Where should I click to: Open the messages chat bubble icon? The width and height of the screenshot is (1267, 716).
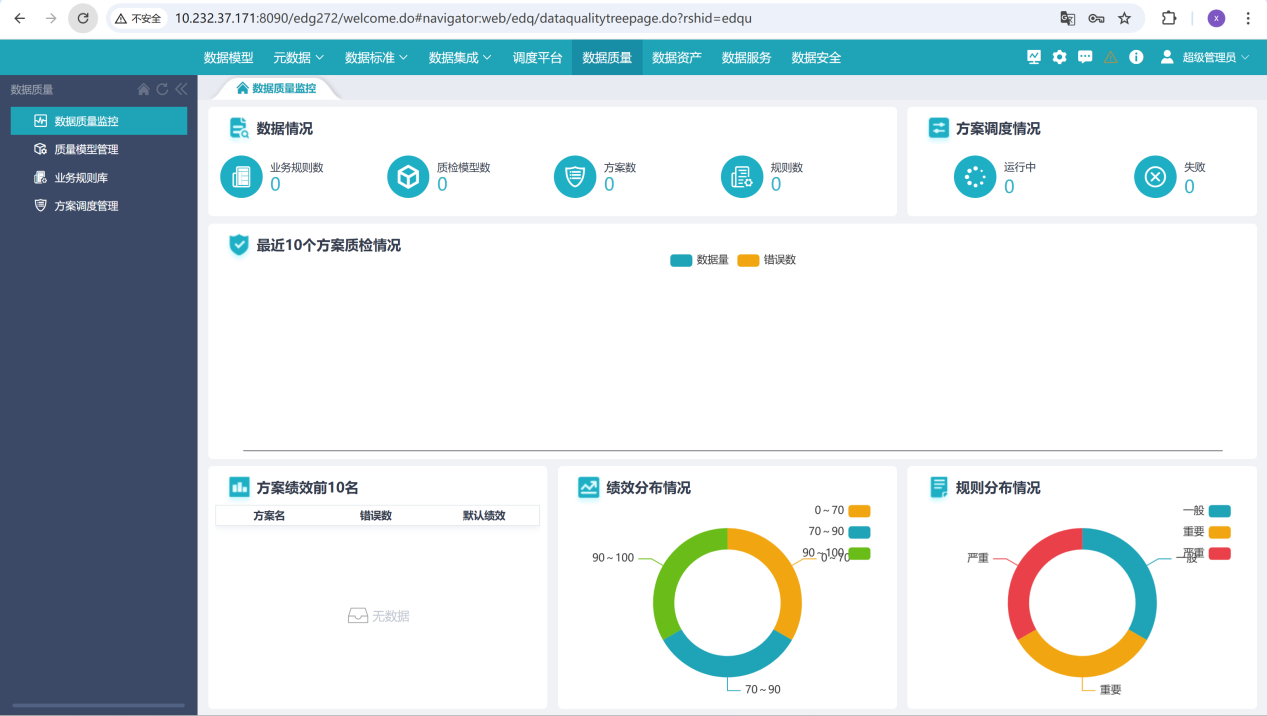tap(1085, 57)
